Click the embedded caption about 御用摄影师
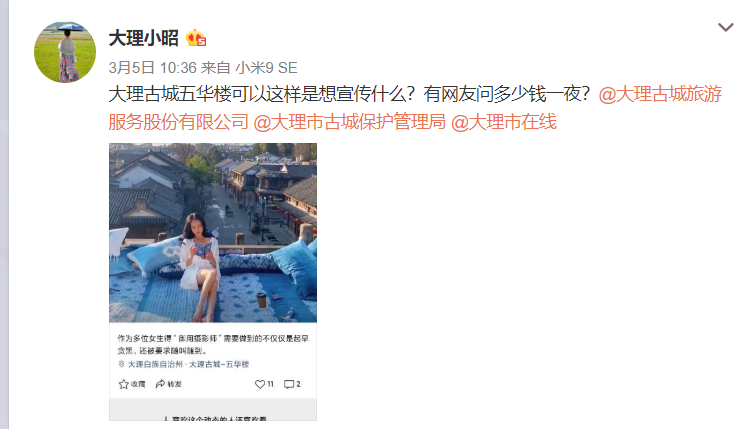The height and width of the screenshot is (429, 751). [213, 344]
